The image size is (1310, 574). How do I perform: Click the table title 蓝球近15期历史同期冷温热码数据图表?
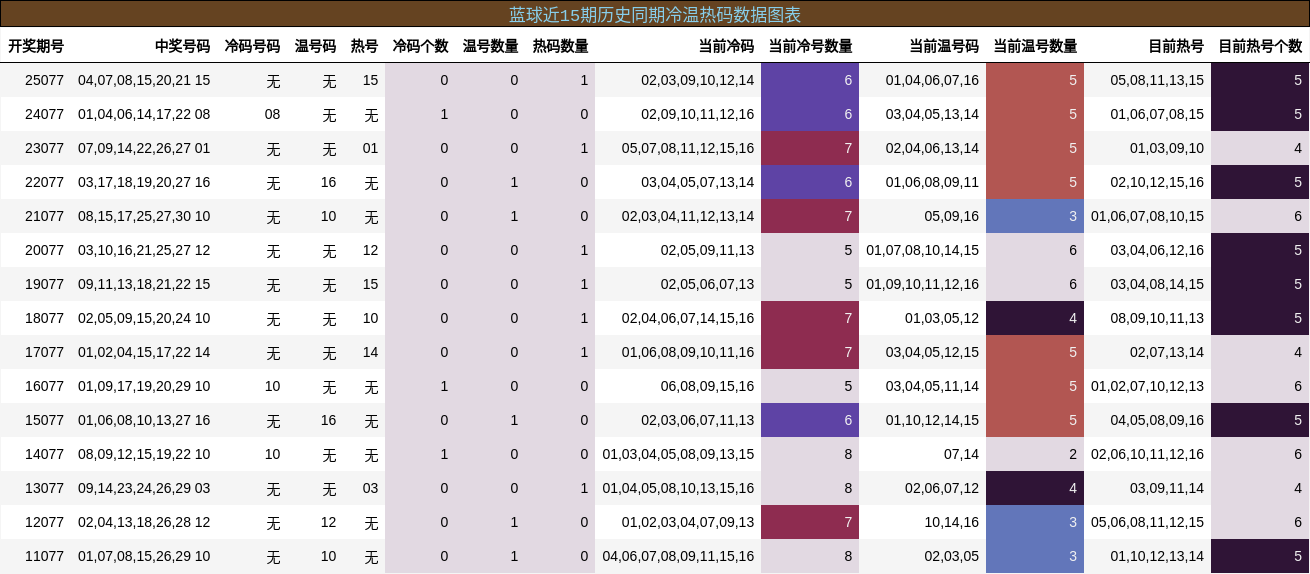[655, 14]
